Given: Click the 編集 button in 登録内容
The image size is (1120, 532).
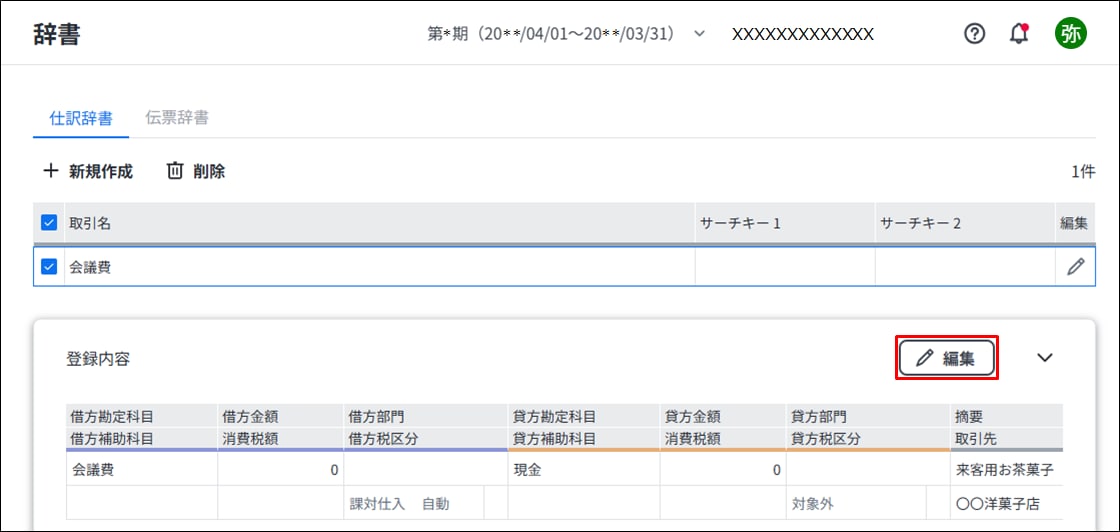Looking at the screenshot, I should click(x=946, y=358).
